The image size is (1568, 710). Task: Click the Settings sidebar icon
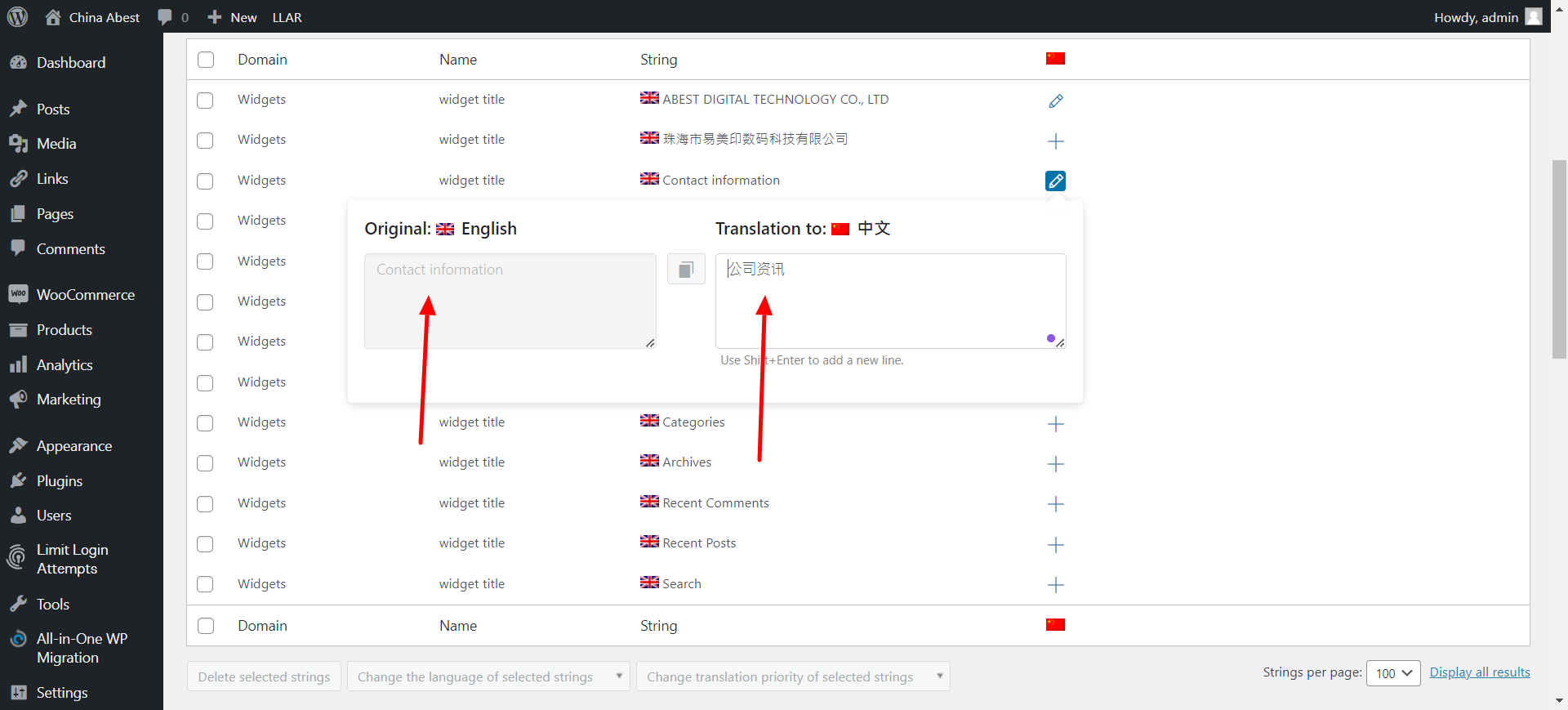(x=18, y=693)
